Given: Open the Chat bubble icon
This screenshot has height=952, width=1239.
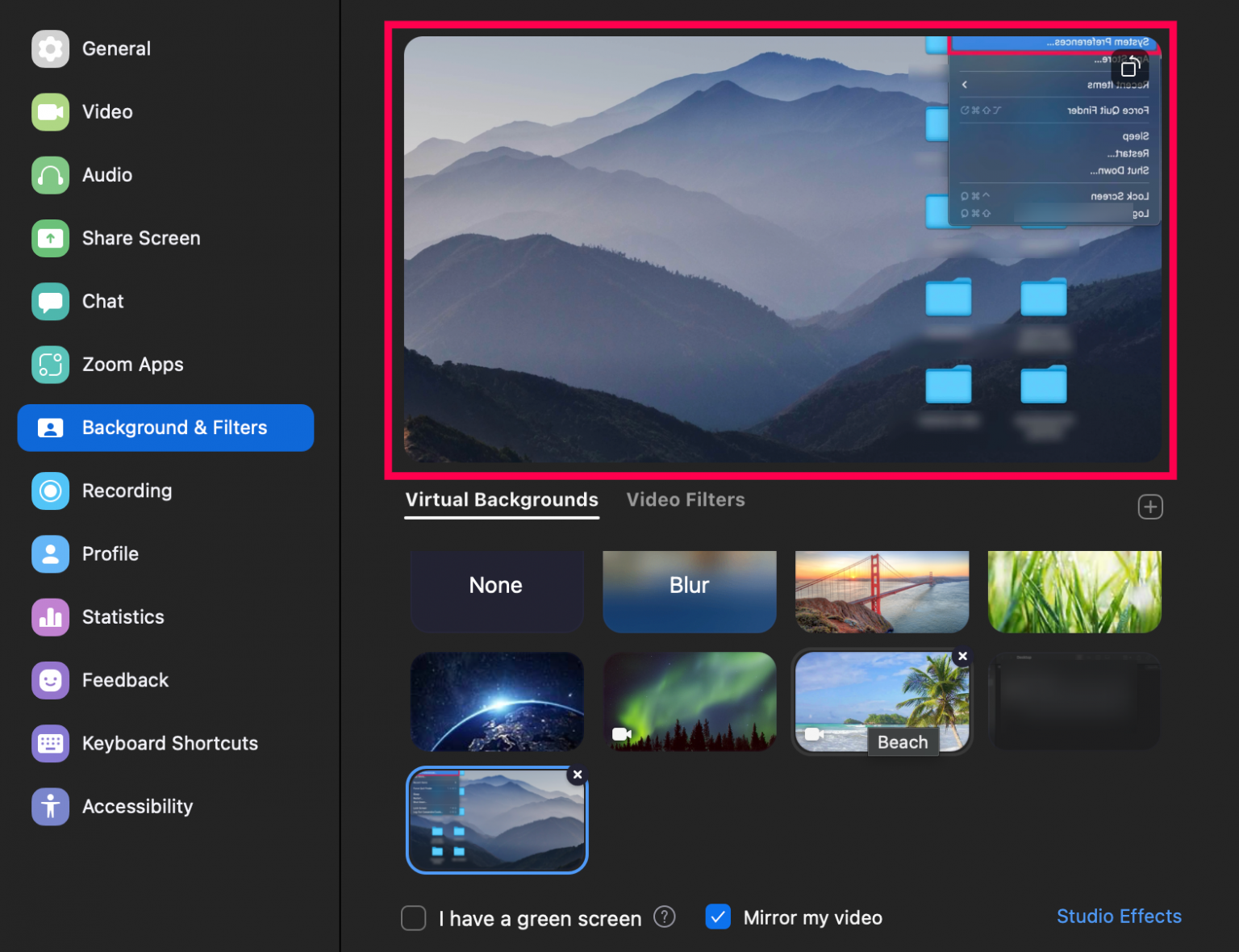Looking at the screenshot, I should coord(50,301).
